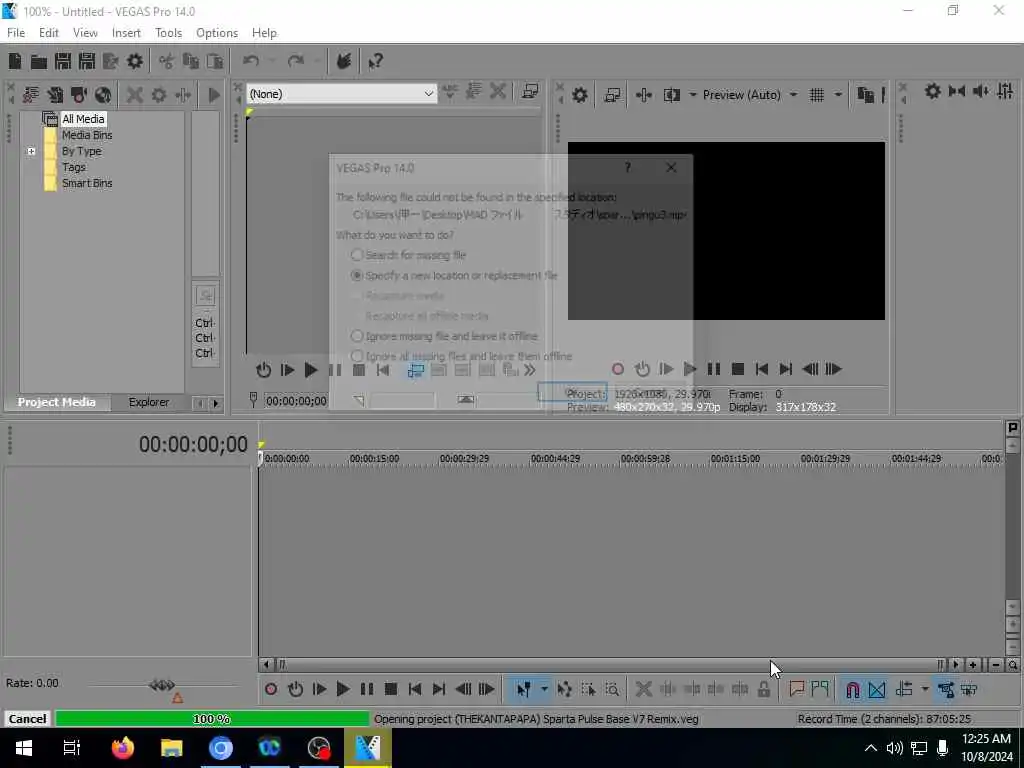
Task: Click Play in the timeline transport bar
Action: point(342,689)
